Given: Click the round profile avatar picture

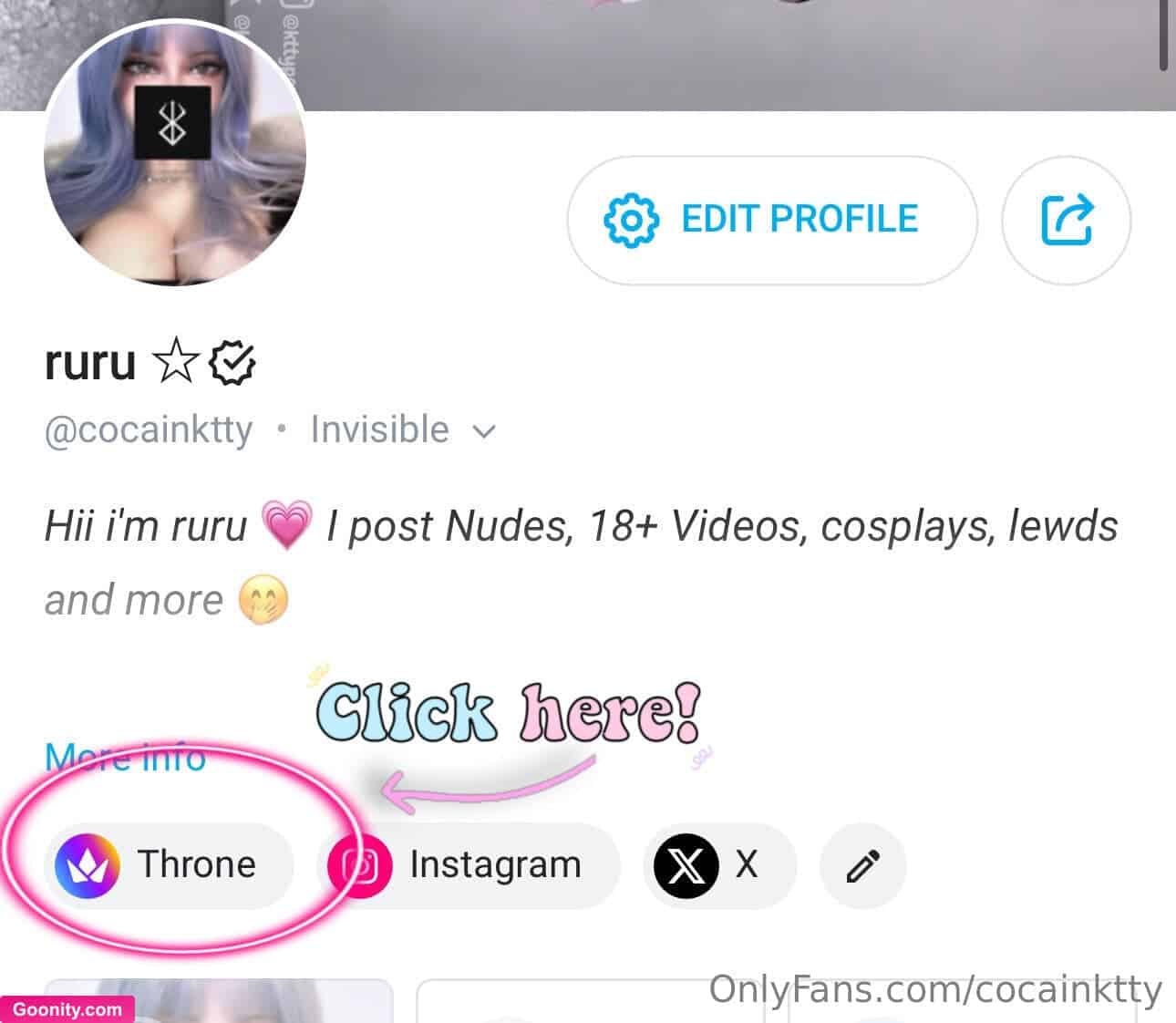Looking at the screenshot, I should [x=174, y=153].
